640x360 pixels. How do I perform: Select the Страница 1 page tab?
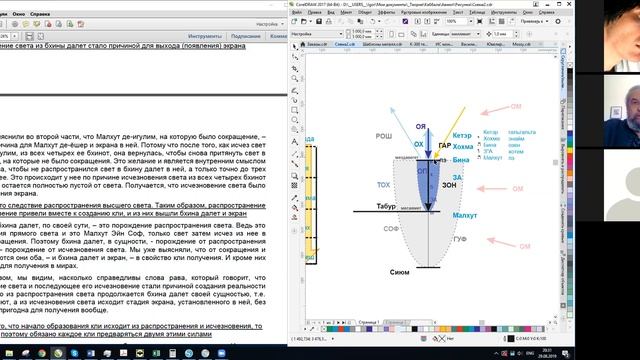[369, 322]
